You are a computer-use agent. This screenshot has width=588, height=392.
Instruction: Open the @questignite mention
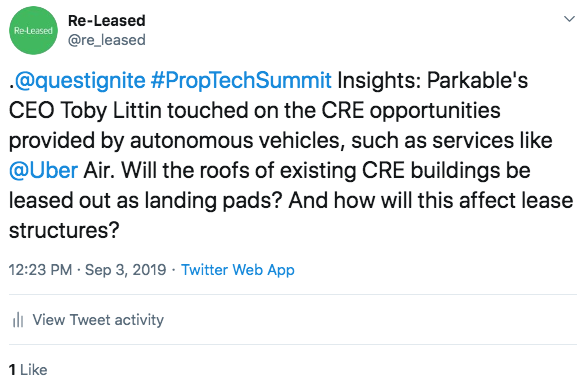[x=80, y=81]
